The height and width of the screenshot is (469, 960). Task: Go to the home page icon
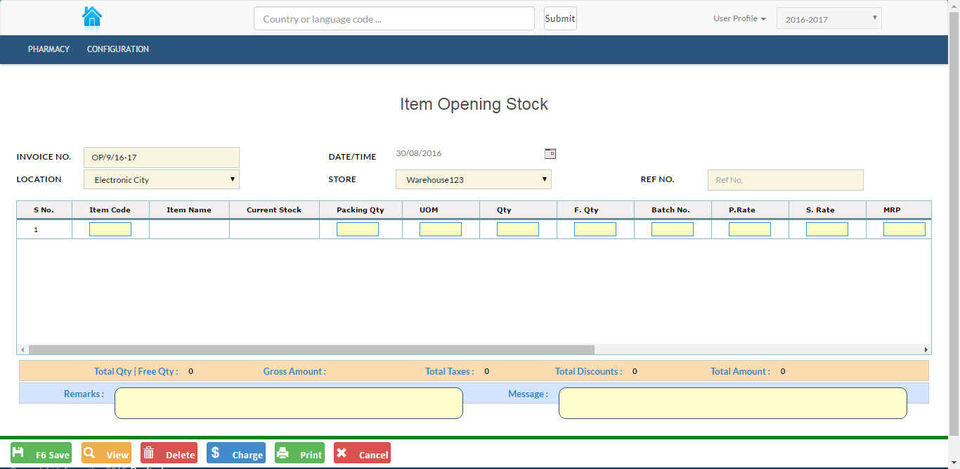(92, 17)
